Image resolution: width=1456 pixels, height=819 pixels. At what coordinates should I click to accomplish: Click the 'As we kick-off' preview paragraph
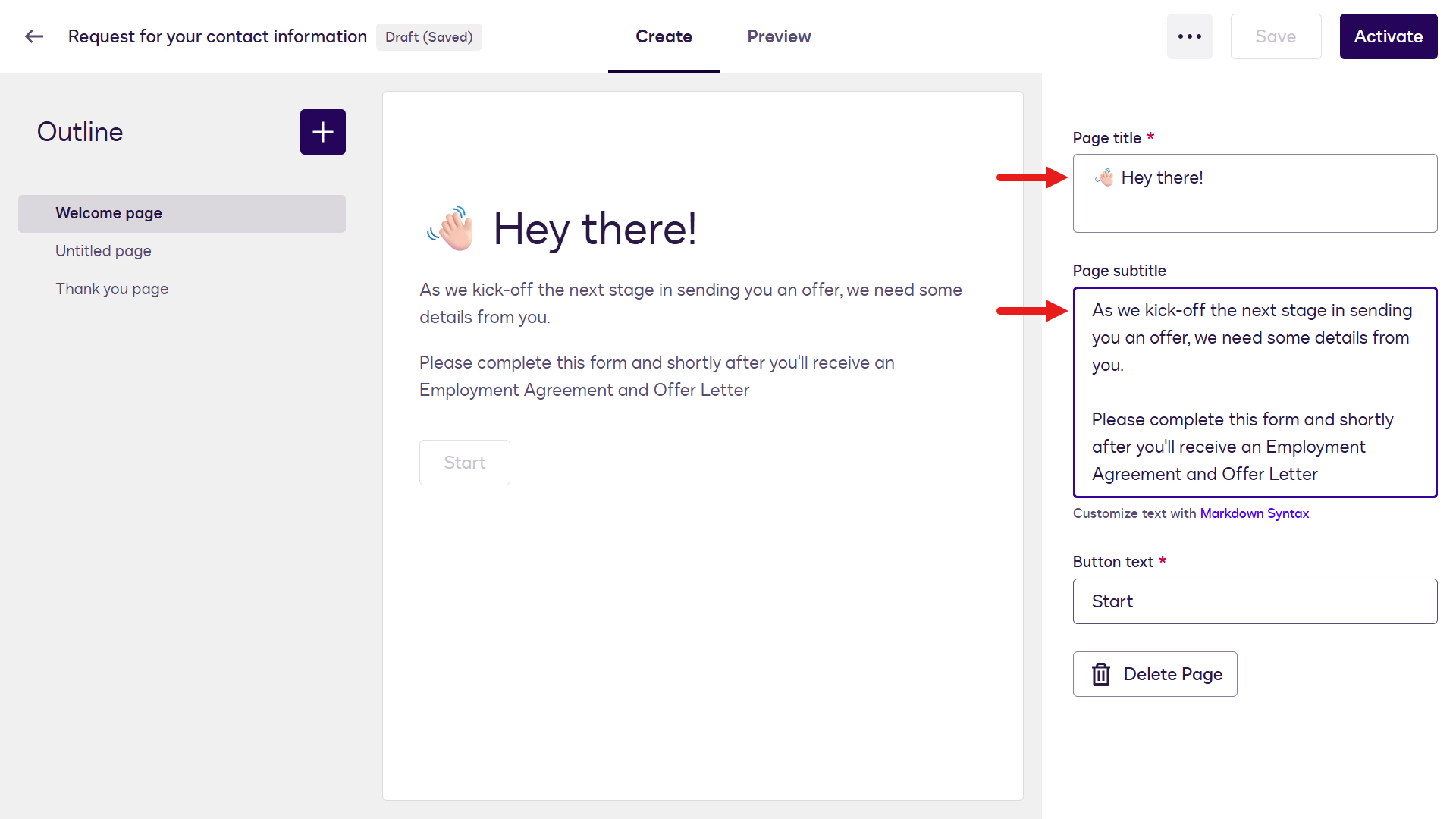(x=691, y=303)
